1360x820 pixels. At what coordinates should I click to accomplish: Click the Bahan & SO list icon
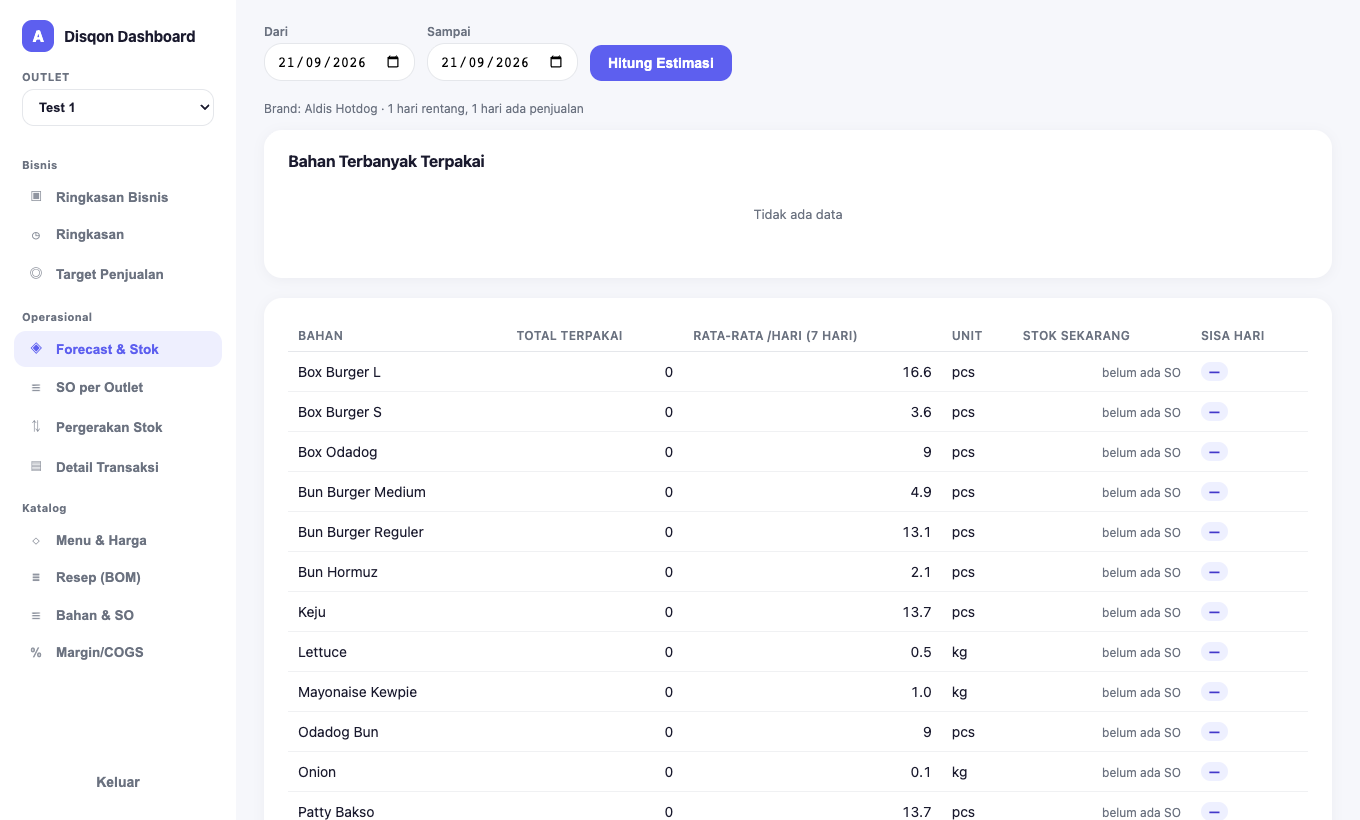[x=36, y=615]
